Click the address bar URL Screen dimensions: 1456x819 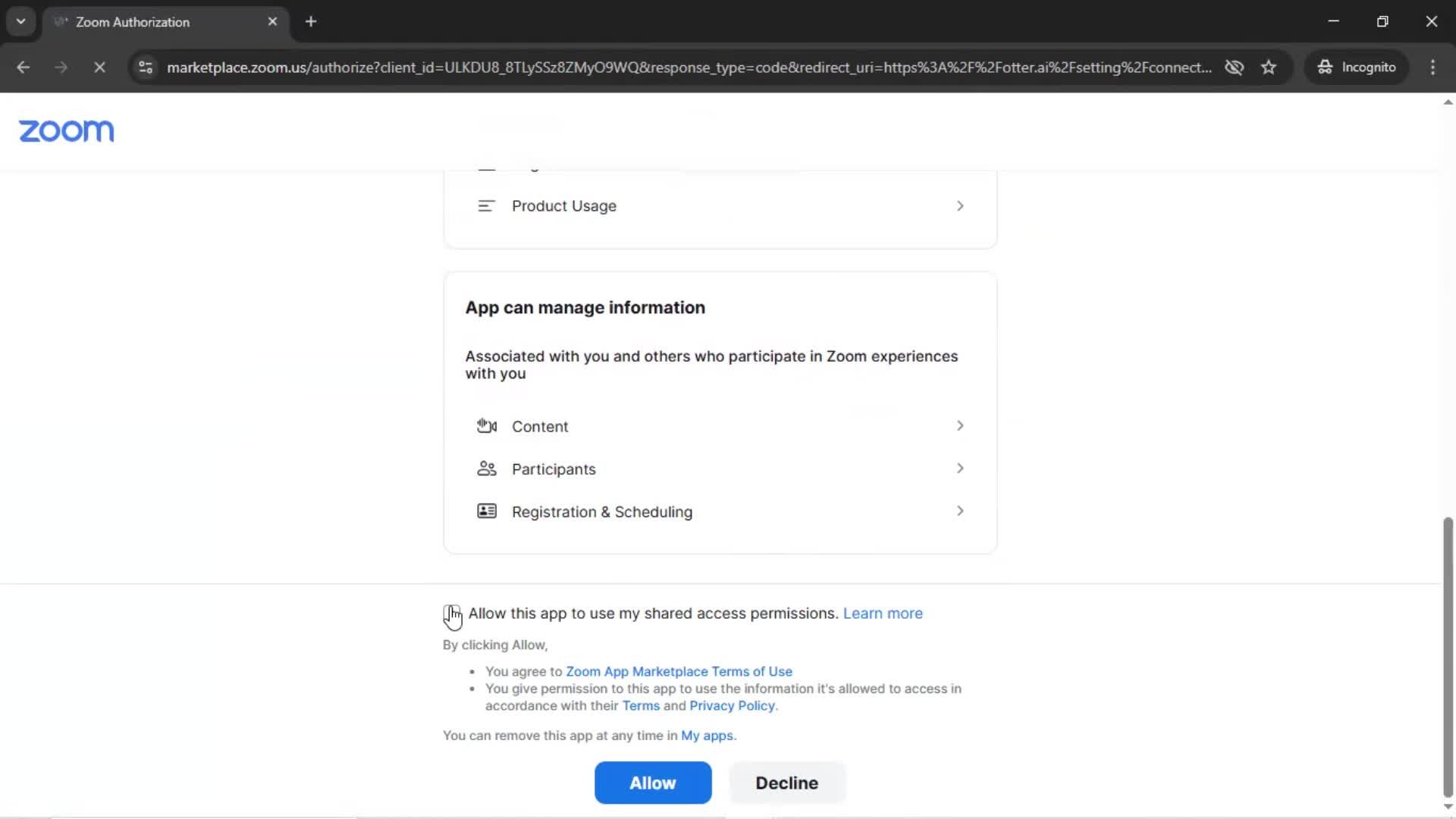click(689, 67)
